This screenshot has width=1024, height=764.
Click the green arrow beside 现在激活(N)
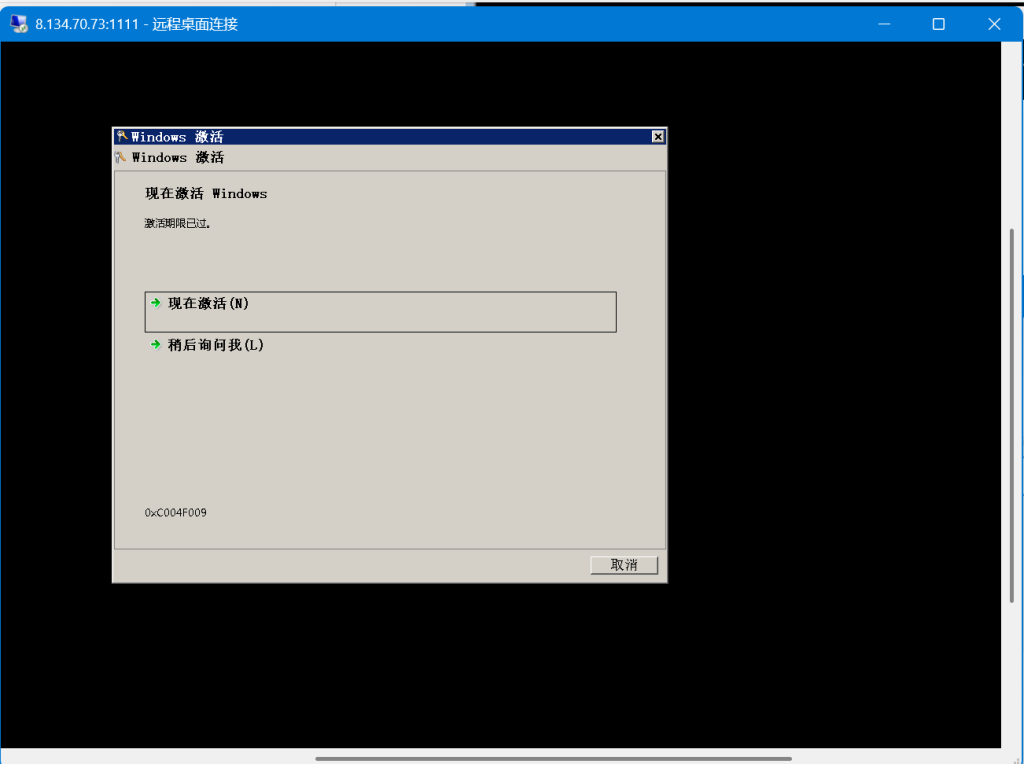[x=155, y=303]
